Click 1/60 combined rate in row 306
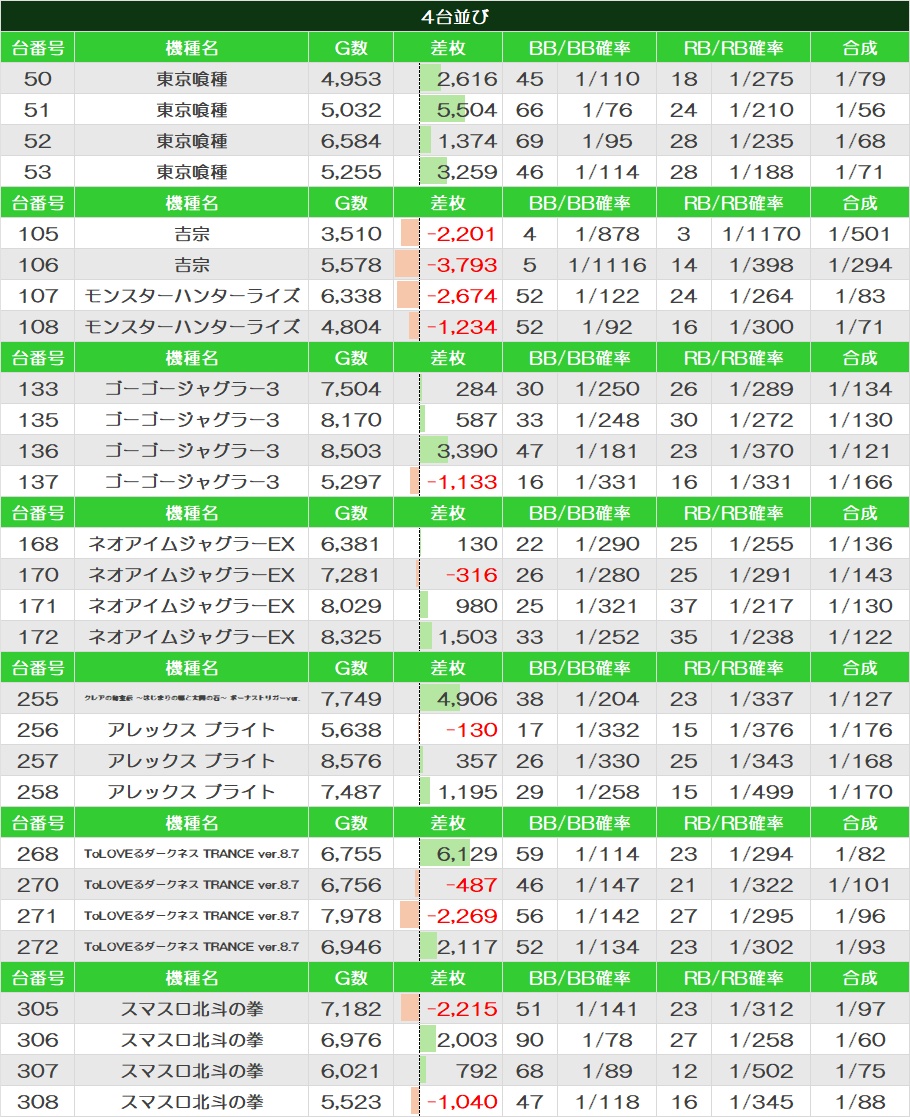Image resolution: width=910 pixels, height=1117 pixels. pyautogui.click(x=860, y=1039)
